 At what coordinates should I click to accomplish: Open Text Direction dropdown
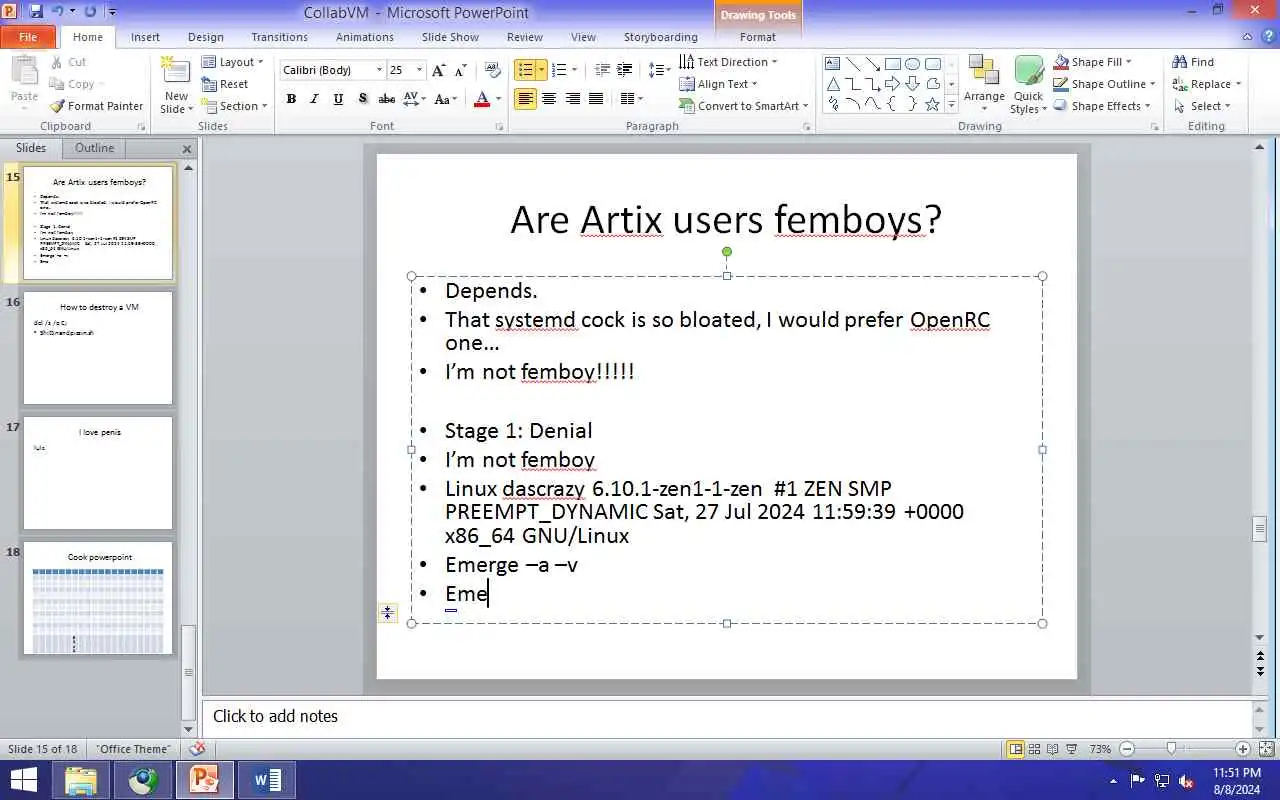[728, 62]
